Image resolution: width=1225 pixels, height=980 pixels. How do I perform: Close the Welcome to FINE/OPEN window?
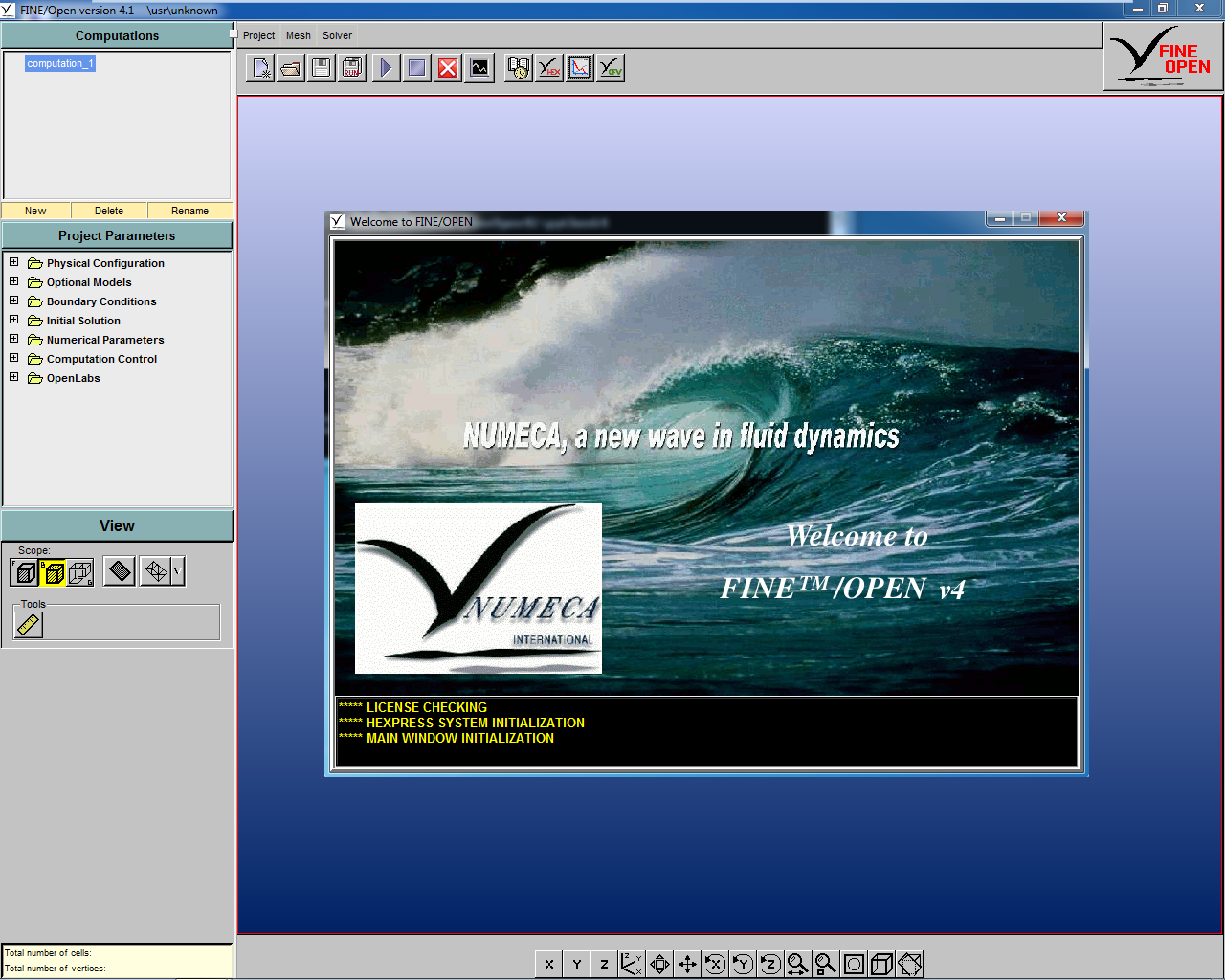click(x=1060, y=218)
